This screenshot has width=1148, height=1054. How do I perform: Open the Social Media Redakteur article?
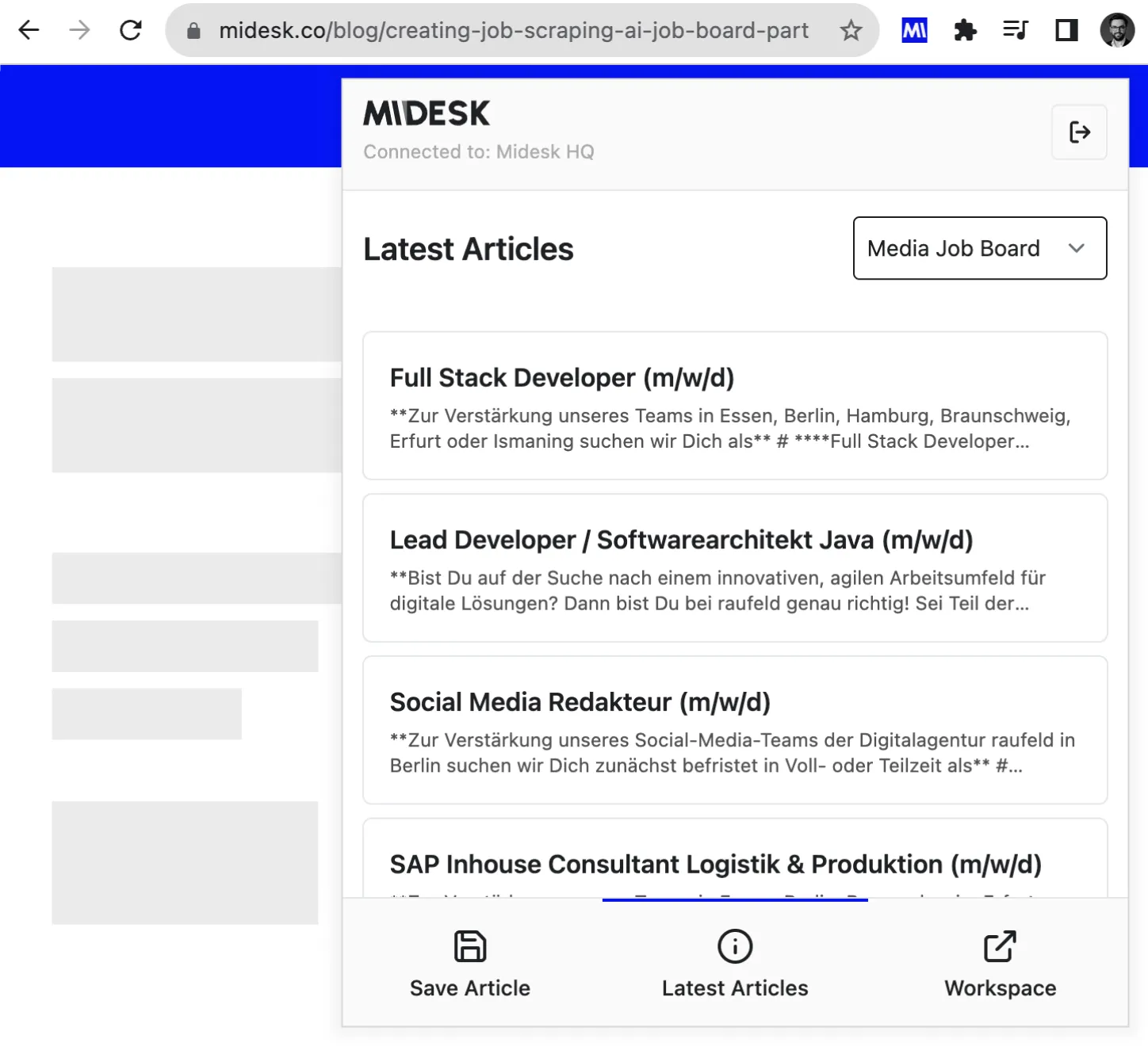point(734,730)
